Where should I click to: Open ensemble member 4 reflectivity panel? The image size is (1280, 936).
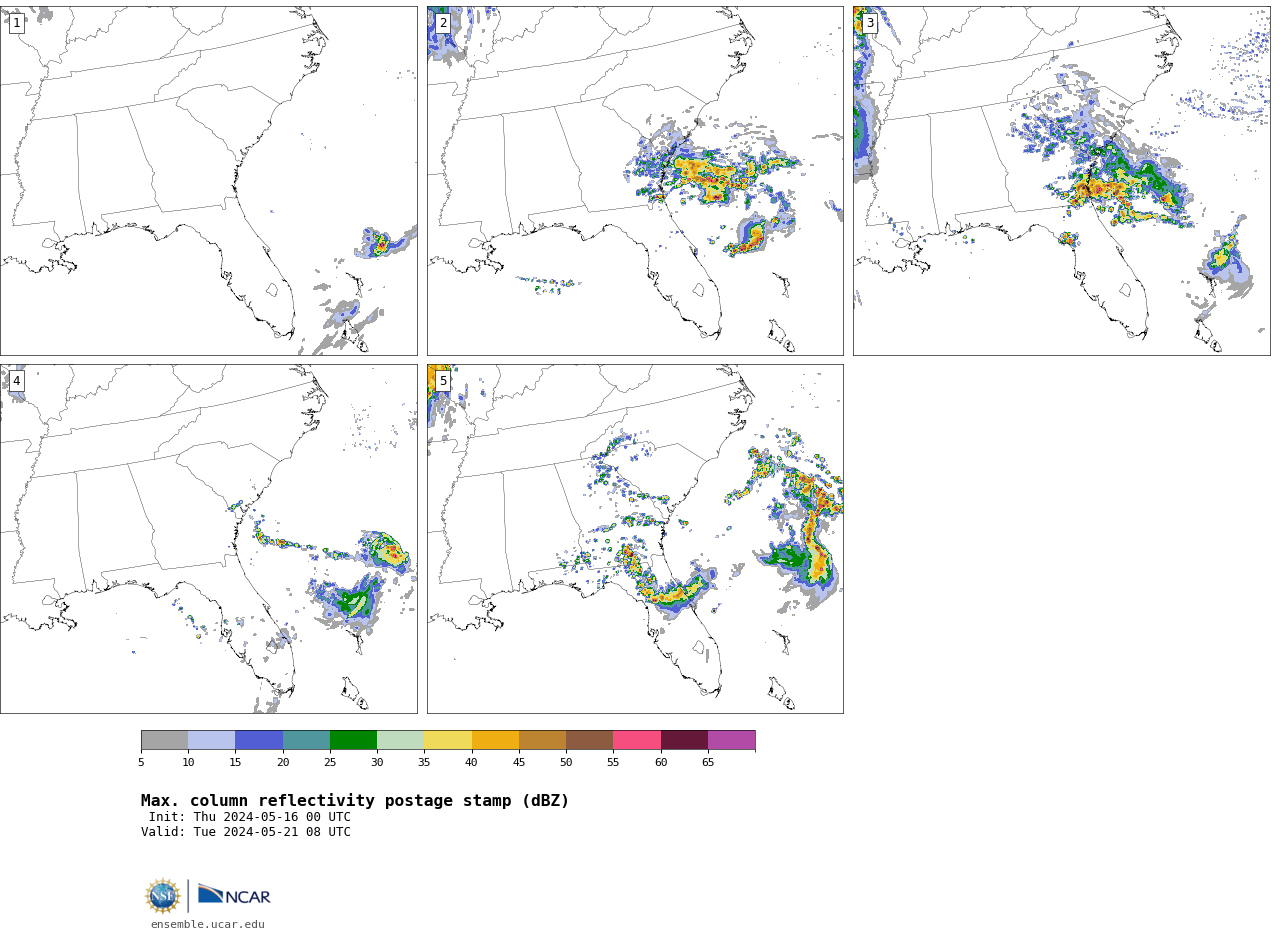coord(209,539)
